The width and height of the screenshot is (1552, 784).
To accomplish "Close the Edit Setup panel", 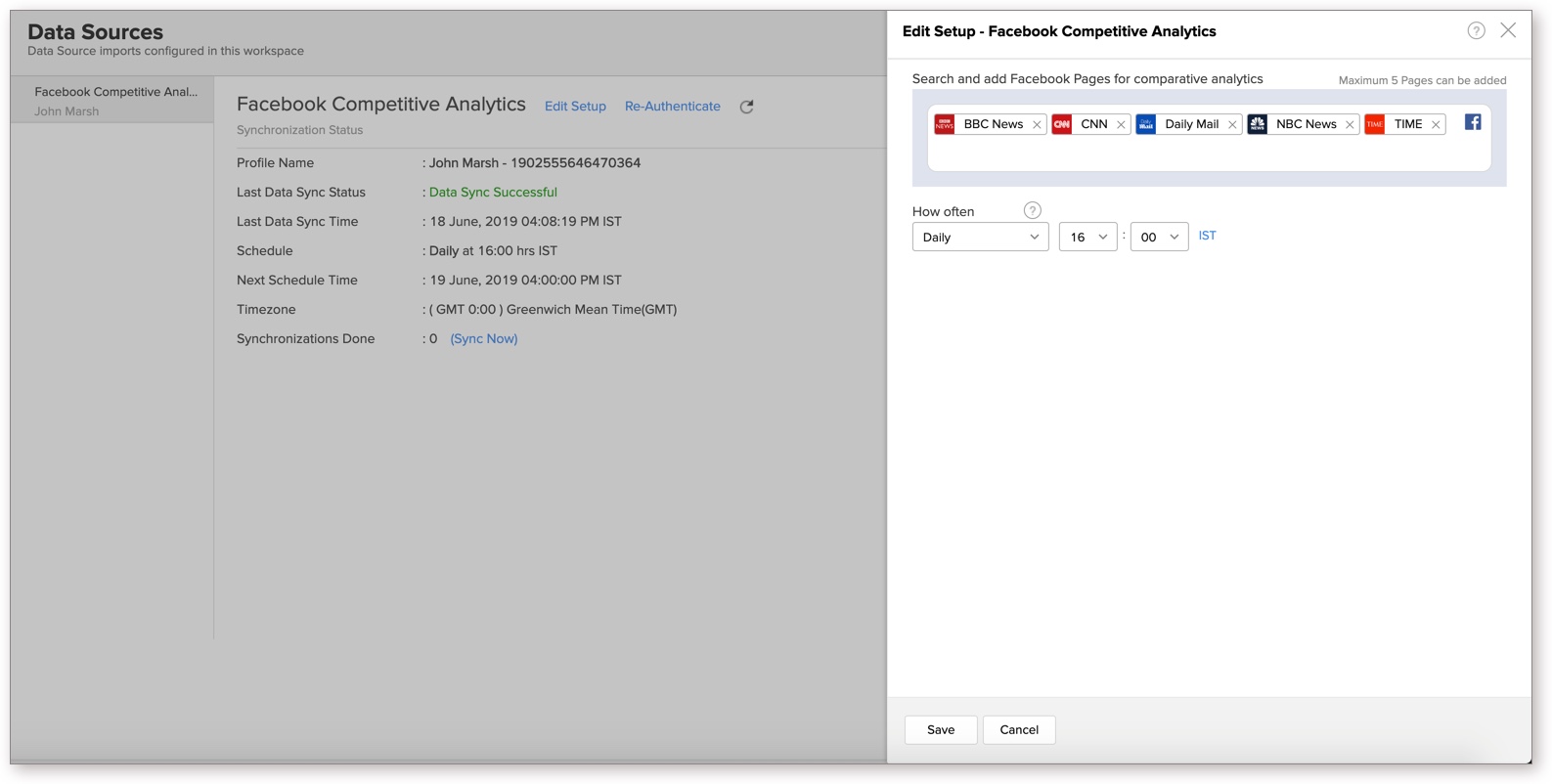I will (1508, 30).
